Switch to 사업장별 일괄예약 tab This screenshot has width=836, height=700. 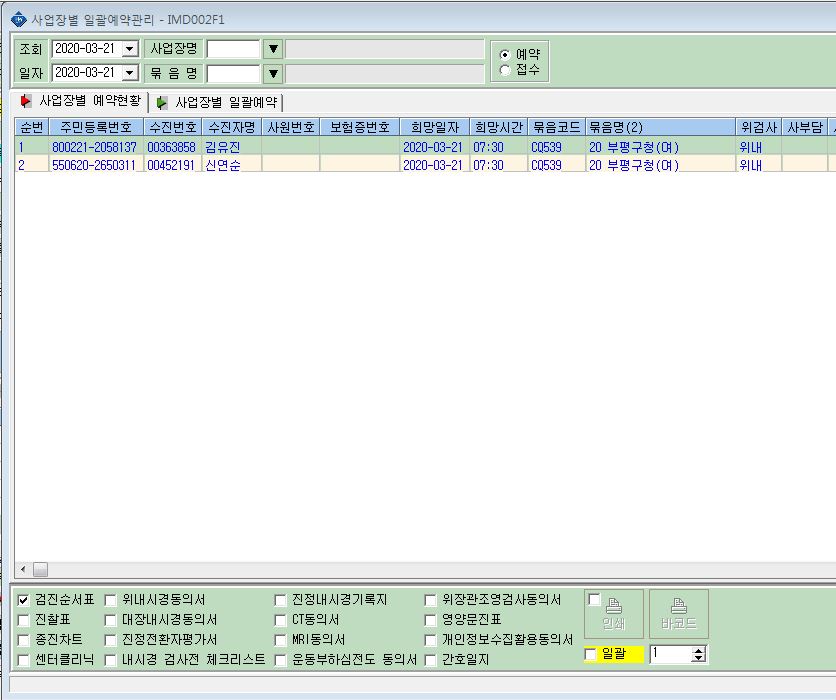point(217,102)
